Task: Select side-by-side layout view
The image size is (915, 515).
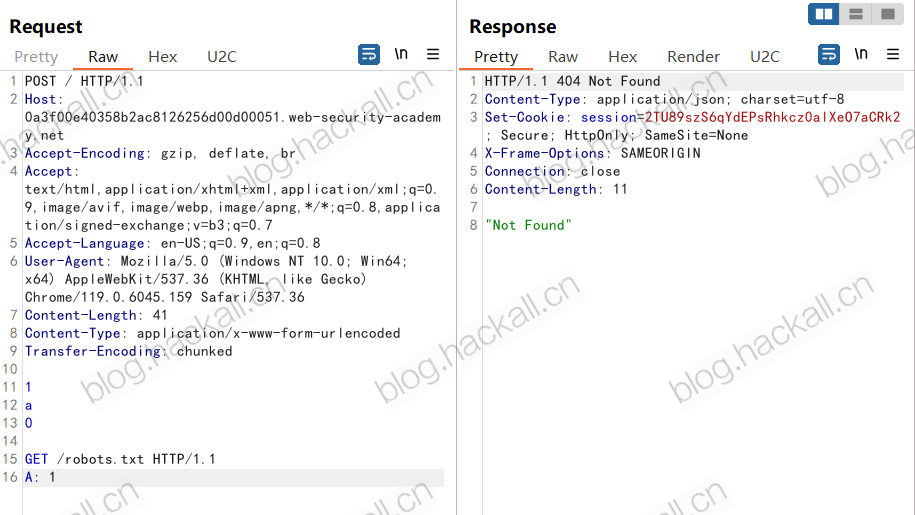Action: click(x=824, y=14)
